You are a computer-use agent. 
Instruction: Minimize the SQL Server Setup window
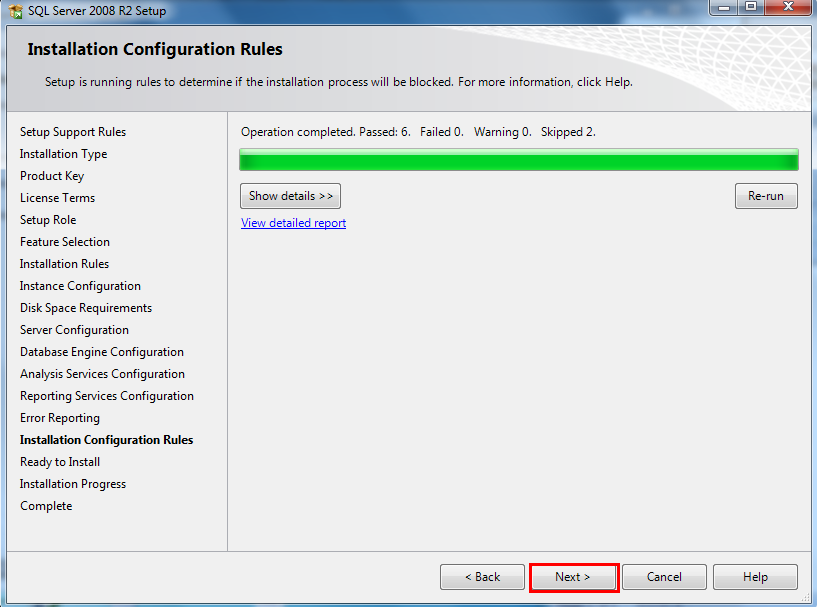(x=724, y=7)
